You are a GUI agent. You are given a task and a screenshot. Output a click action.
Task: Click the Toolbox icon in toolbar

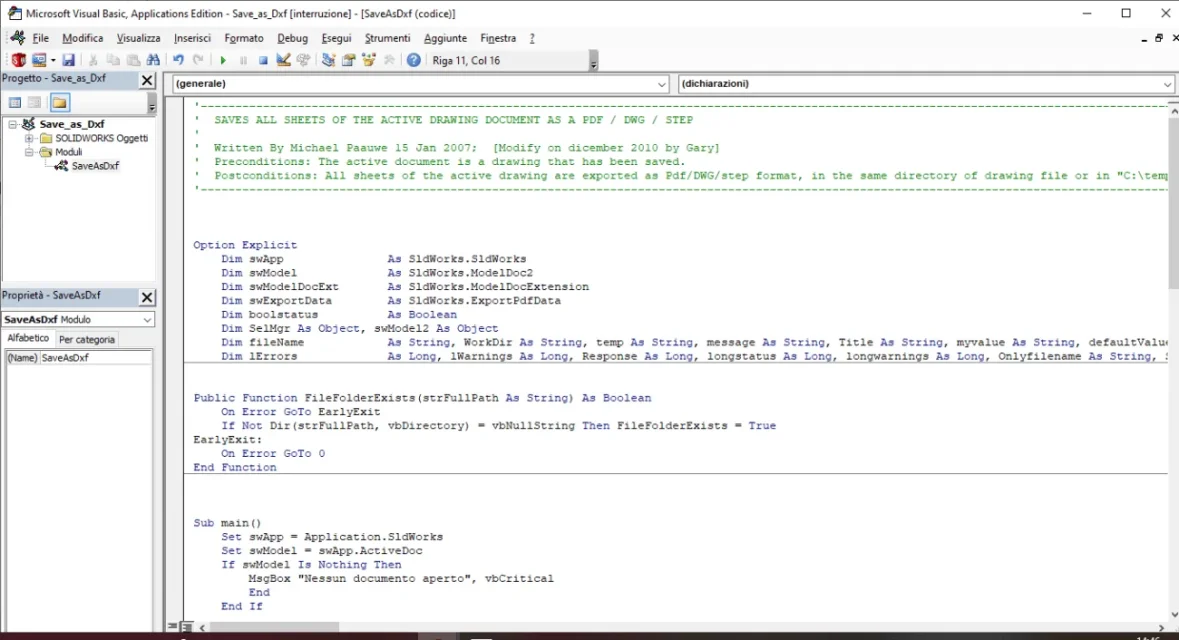point(389,60)
